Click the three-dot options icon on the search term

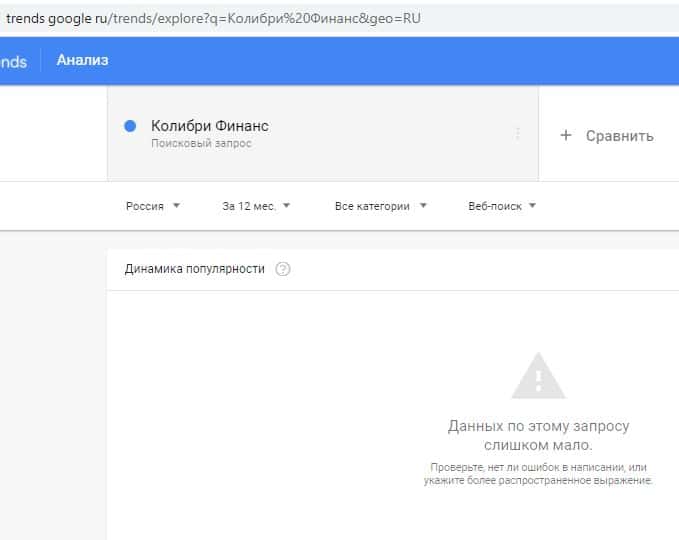pos(517,133)
